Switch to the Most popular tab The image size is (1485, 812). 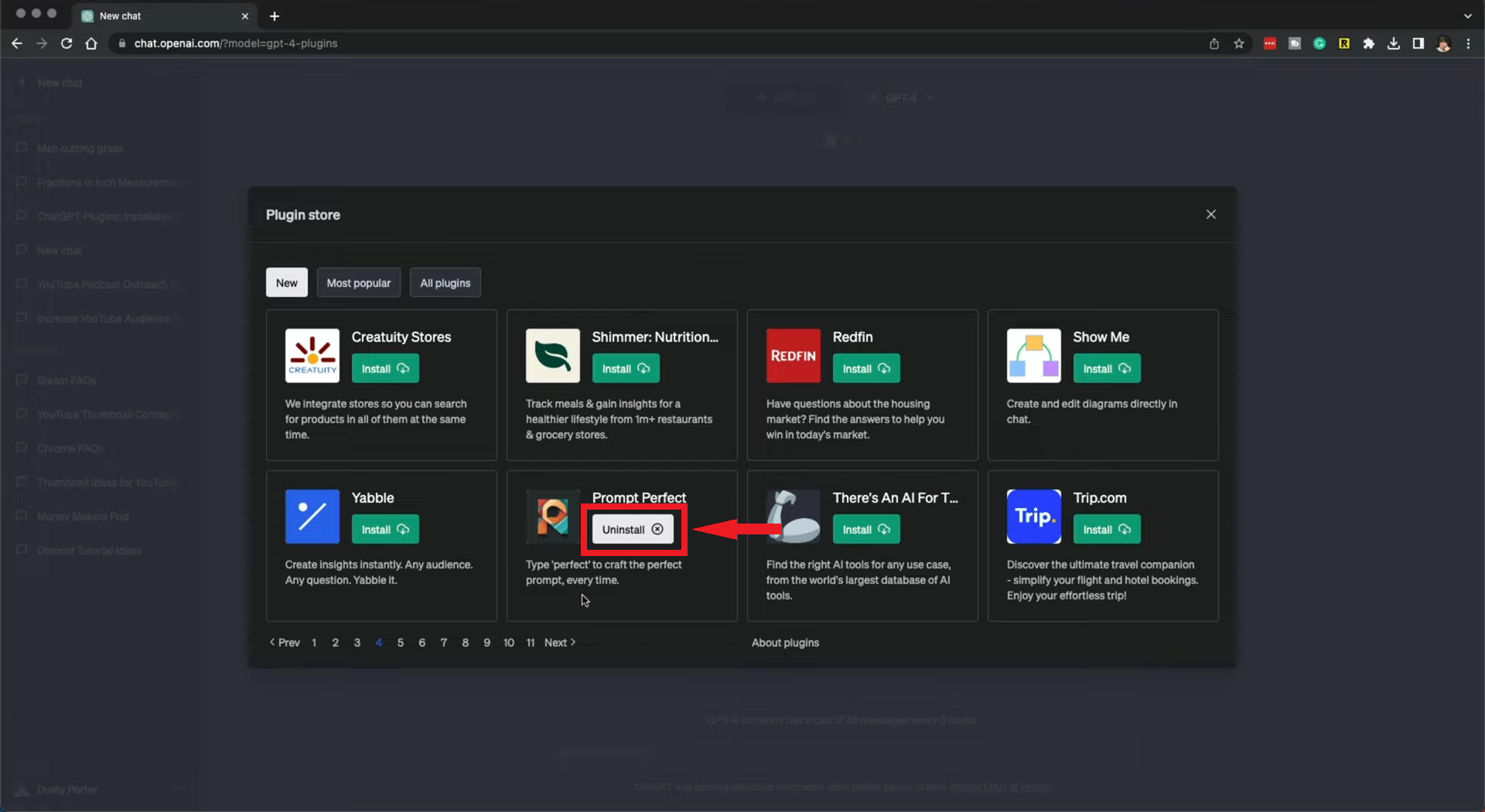point(358,283)
